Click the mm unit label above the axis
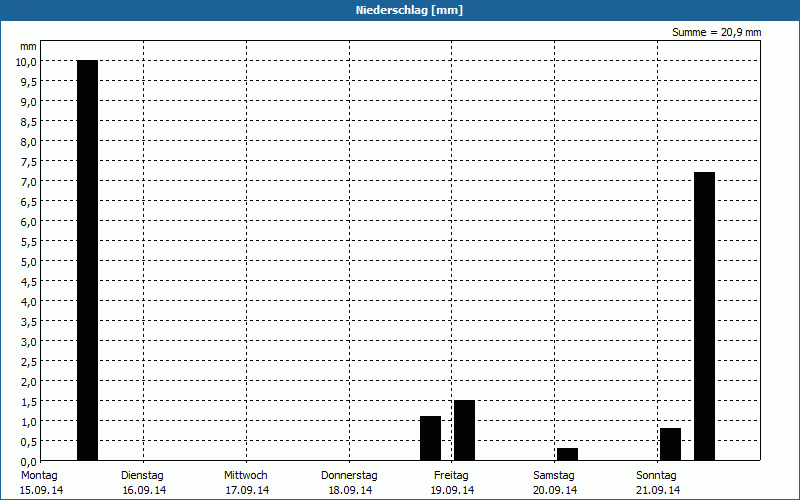Image resolution: width=800 pixels, height=500 pixels. pyautogui.click(x=28, y=46)
